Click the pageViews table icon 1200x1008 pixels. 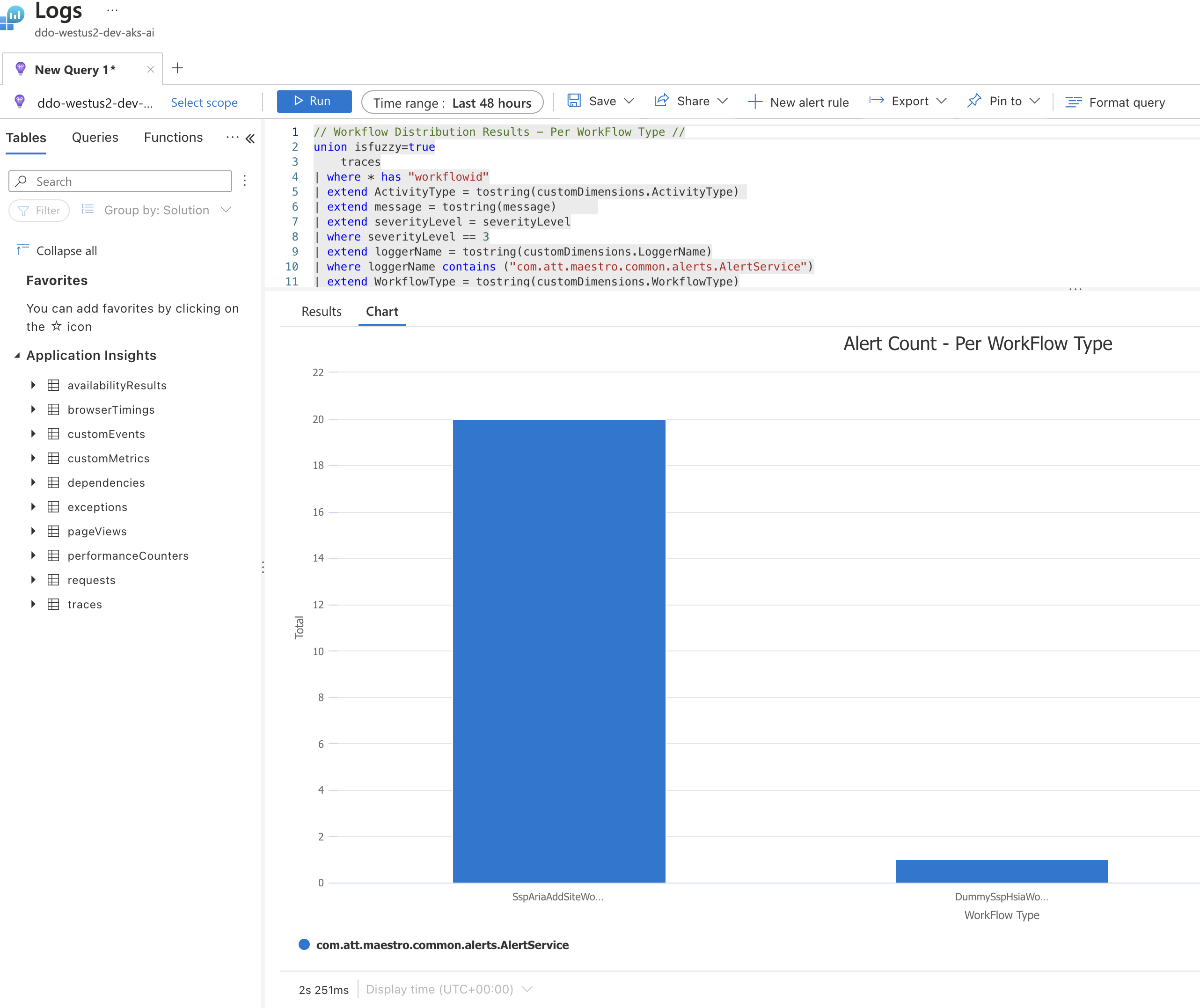[x=53, y=531]
